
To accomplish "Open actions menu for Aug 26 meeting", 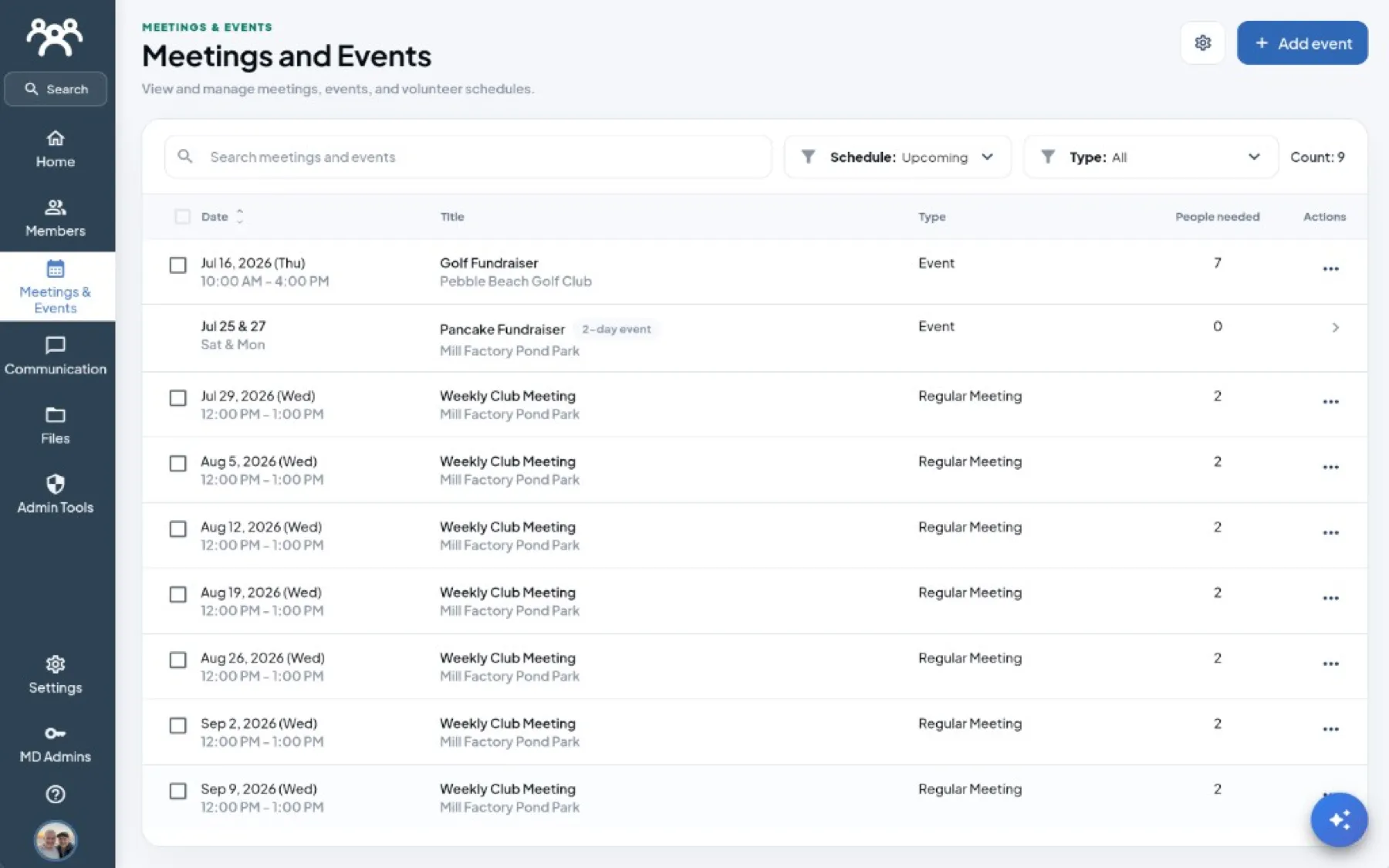I will pyautogui.click(x=1330, y=664).
